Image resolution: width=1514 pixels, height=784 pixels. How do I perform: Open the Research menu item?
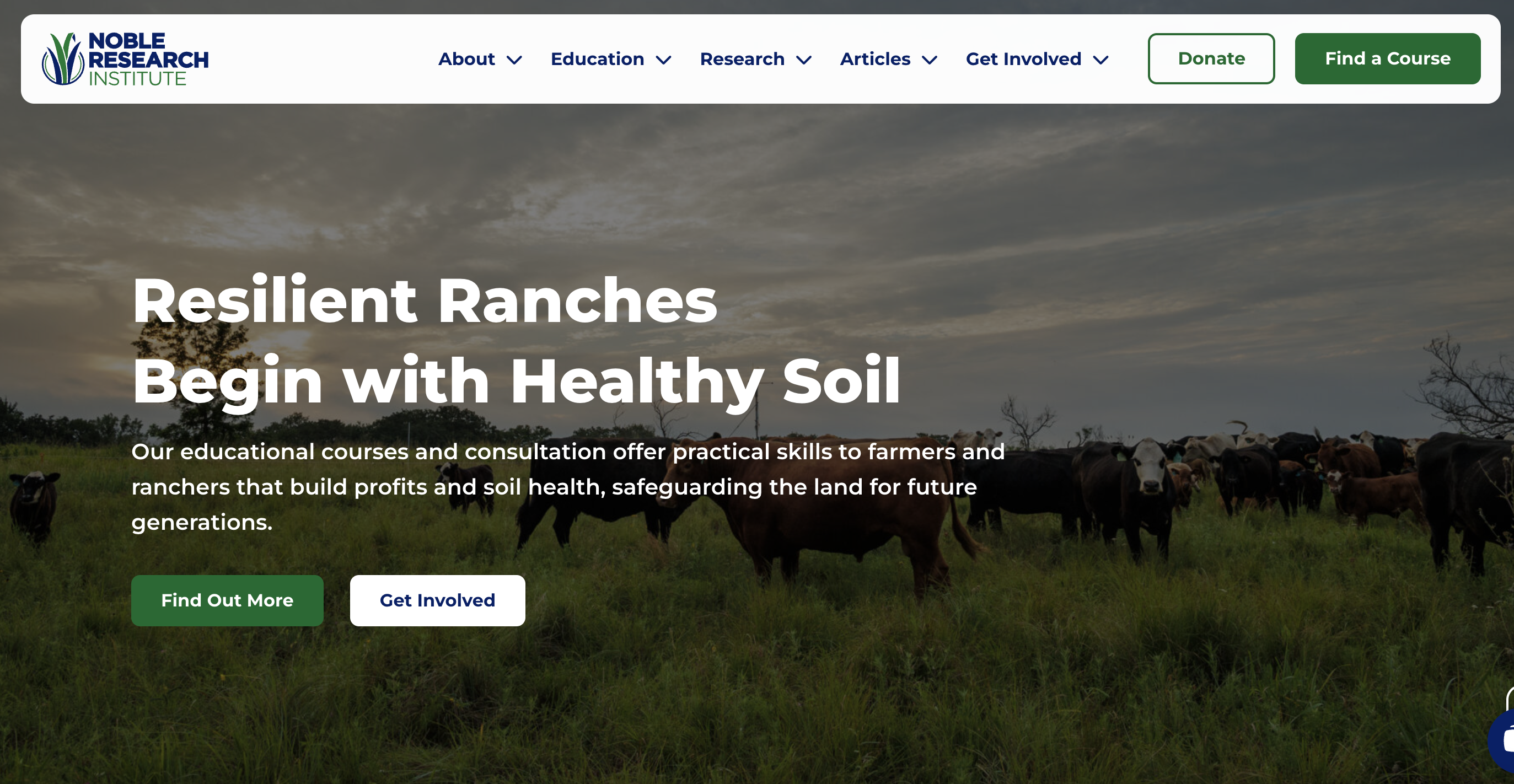pyautogui.click(x=742, y=59)
